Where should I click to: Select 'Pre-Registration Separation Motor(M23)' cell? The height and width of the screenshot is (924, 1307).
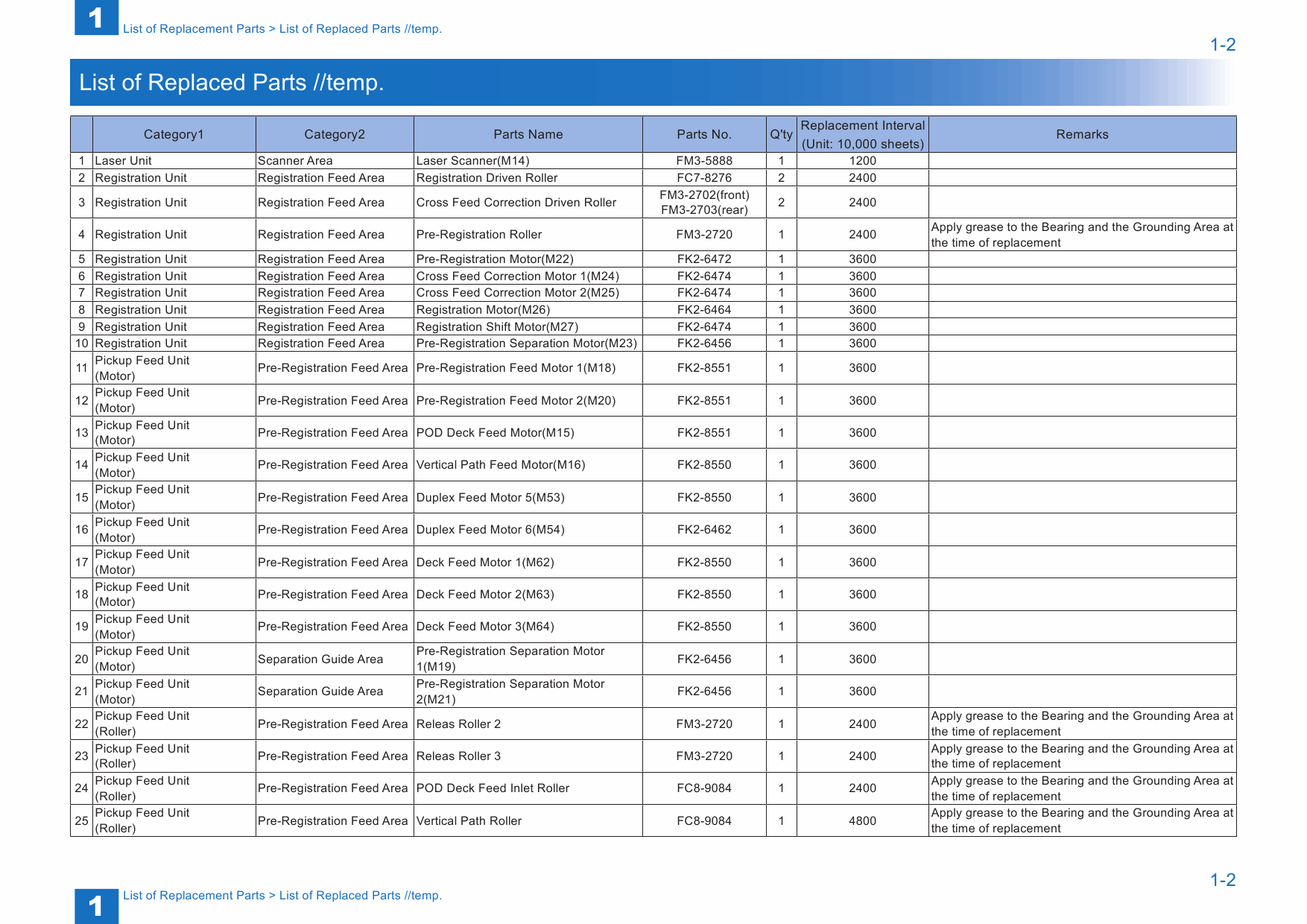click(528, 344)
